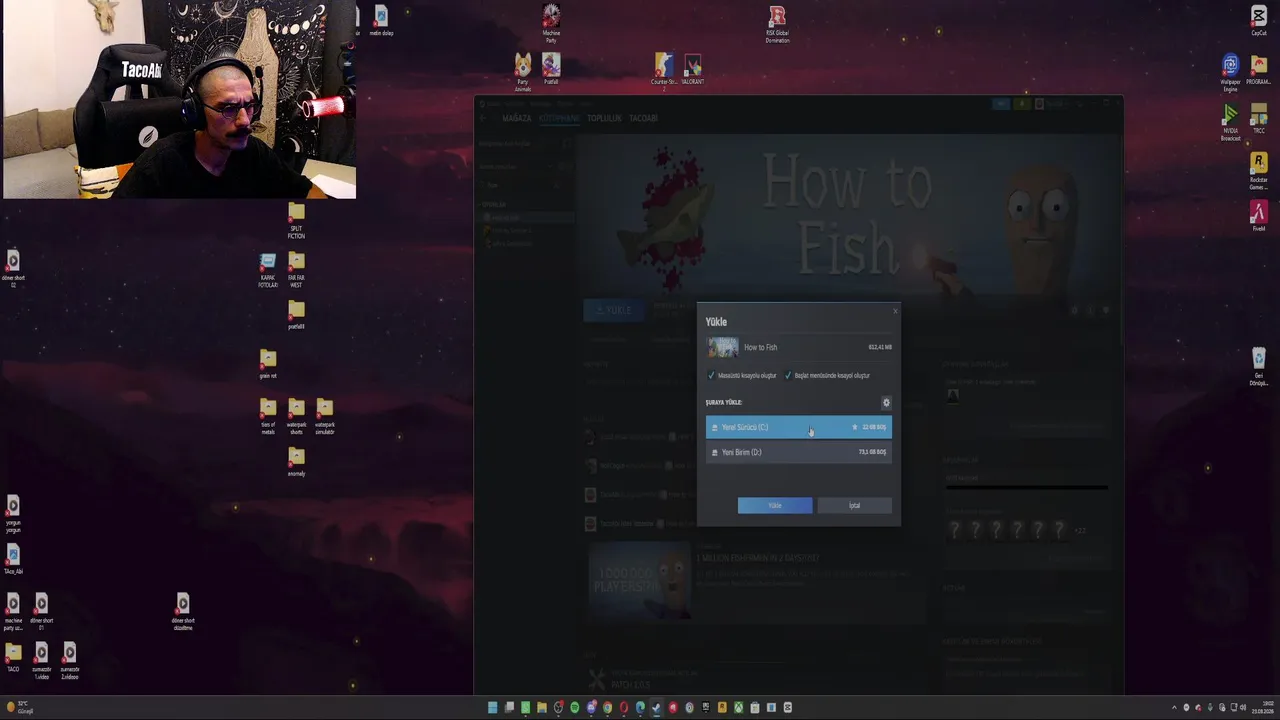Open Wallpaper Engine desktop shortcut
The width and height of the screenshot is (1280, 720).
tap(1231, 74)
